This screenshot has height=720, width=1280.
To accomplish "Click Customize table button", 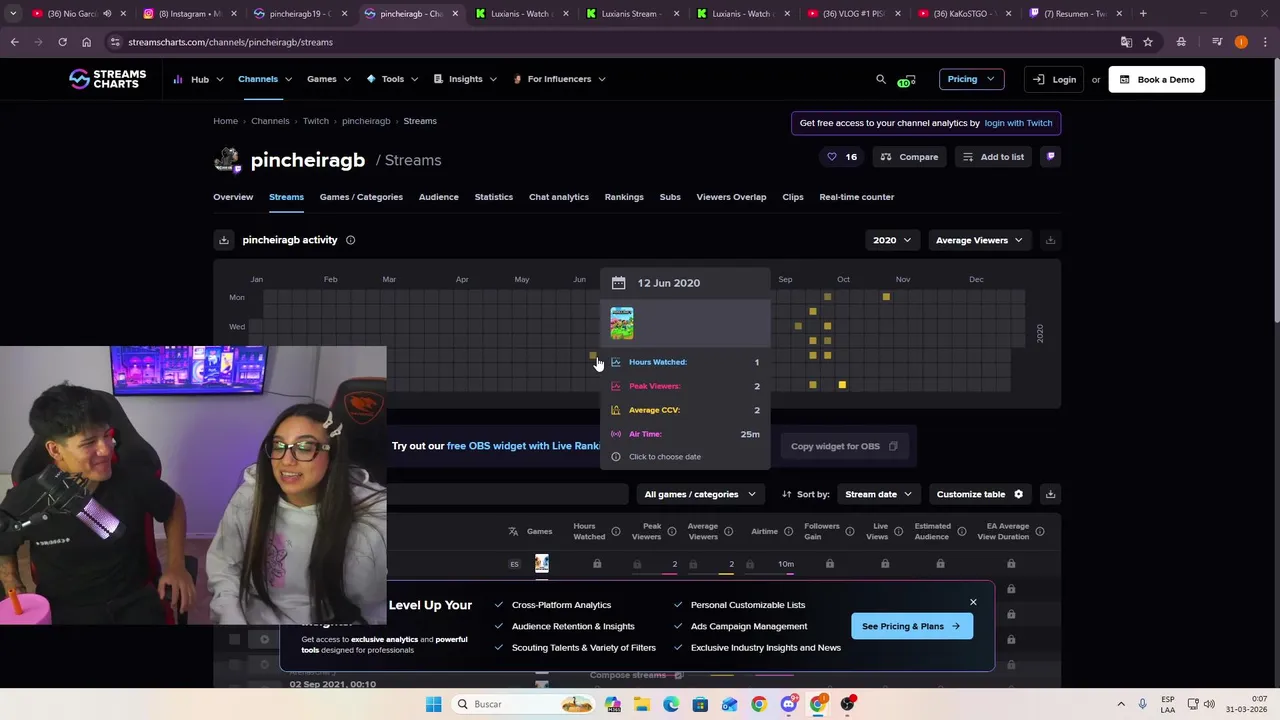I will coord(980,494).
